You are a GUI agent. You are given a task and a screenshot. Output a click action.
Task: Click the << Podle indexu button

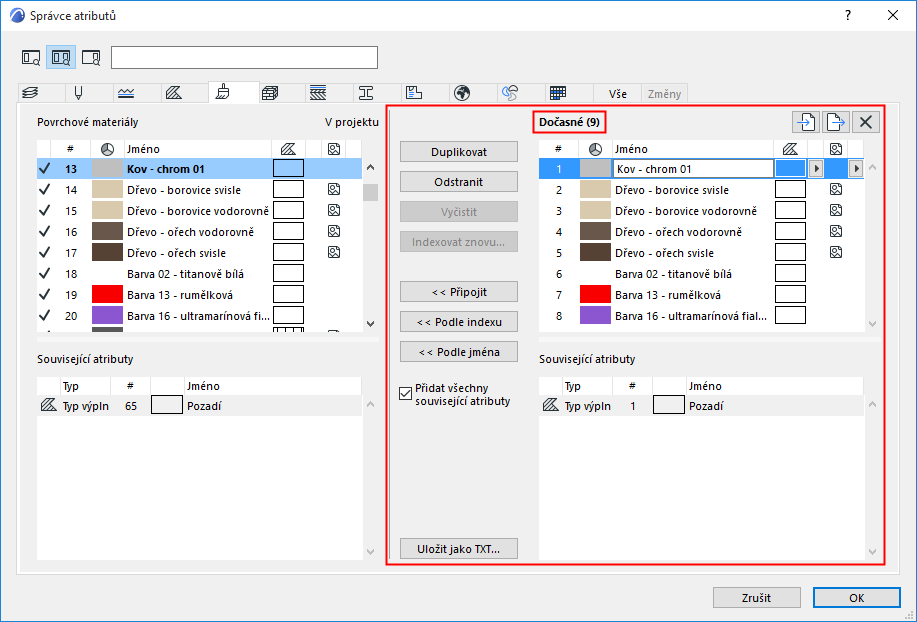click(459, 322)
